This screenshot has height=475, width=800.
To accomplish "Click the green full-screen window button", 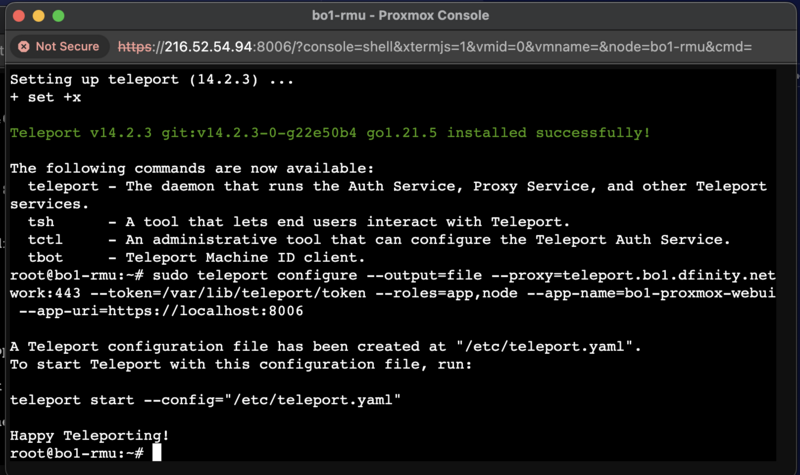I will [59, 16].
